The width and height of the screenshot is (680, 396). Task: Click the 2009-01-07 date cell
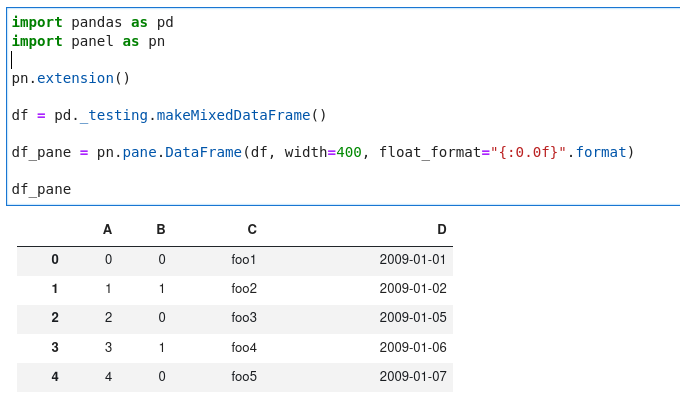(413, 376)
